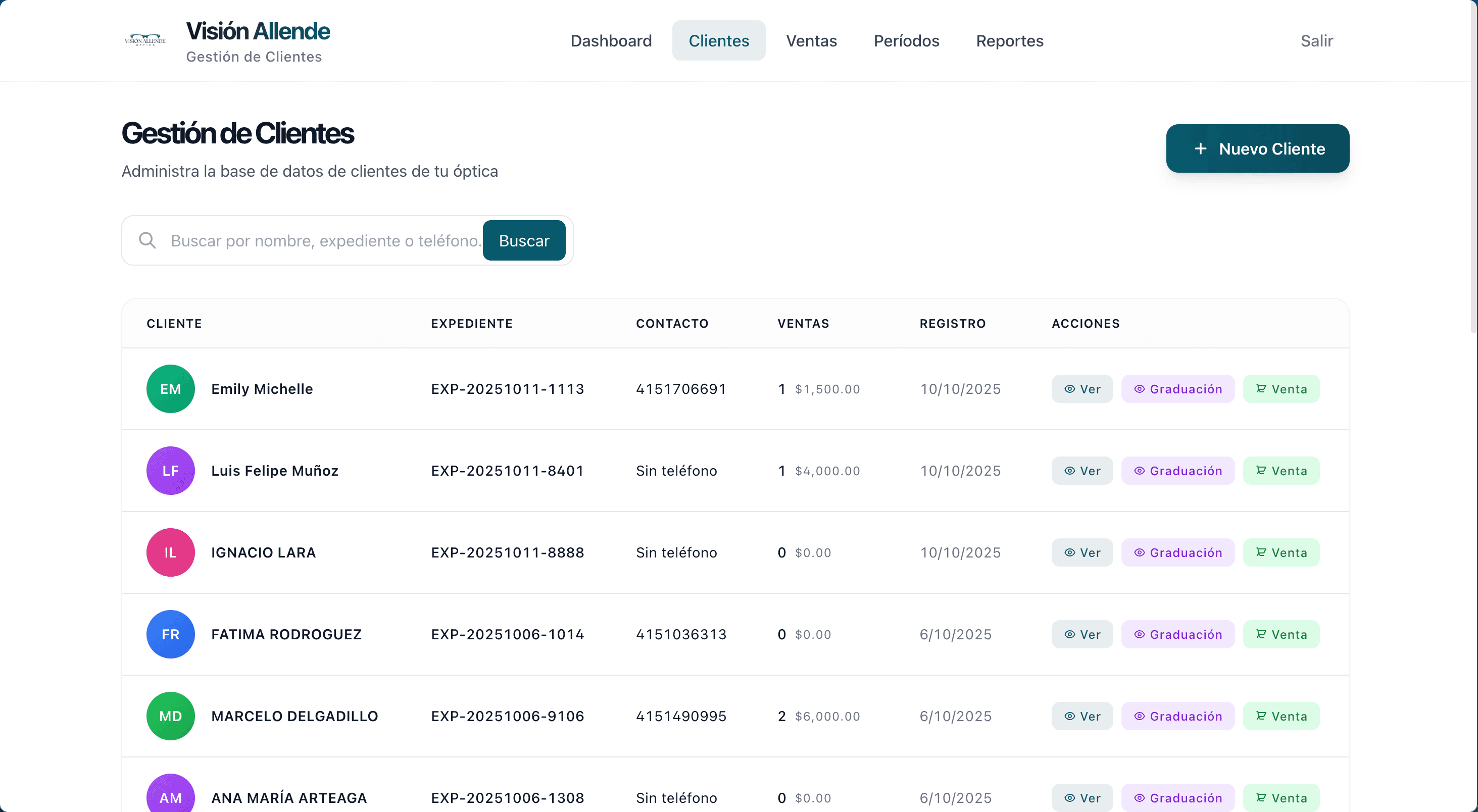This screenshot has height=812, width=1478.
Task: Click the MD avatar for Marcelo Delgadillo
Action: (x=170, y=716)
